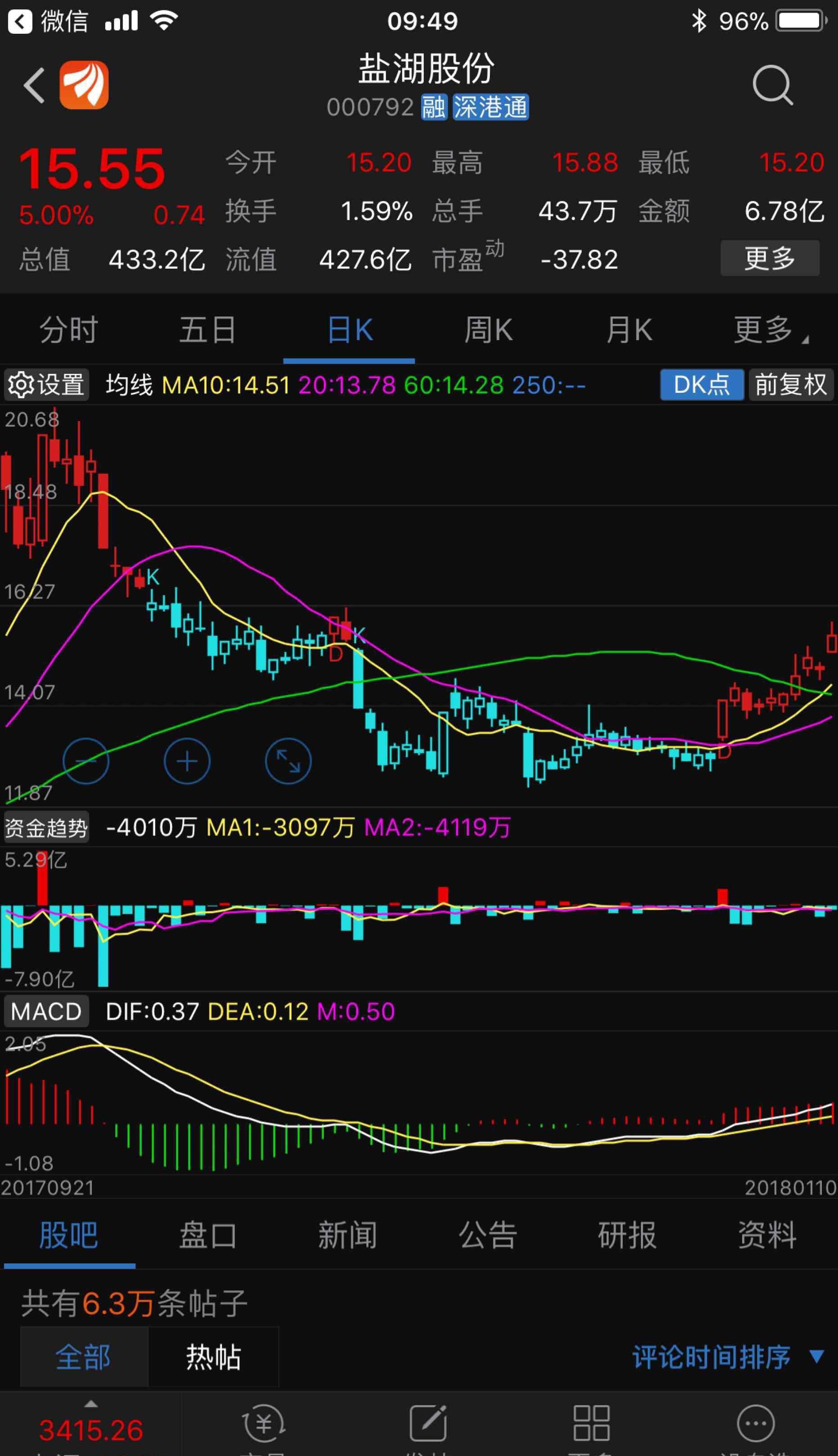This screenshot has height=1456, width=838.
Task: Toggle the DK点 indicator
Action: point(702,385)
